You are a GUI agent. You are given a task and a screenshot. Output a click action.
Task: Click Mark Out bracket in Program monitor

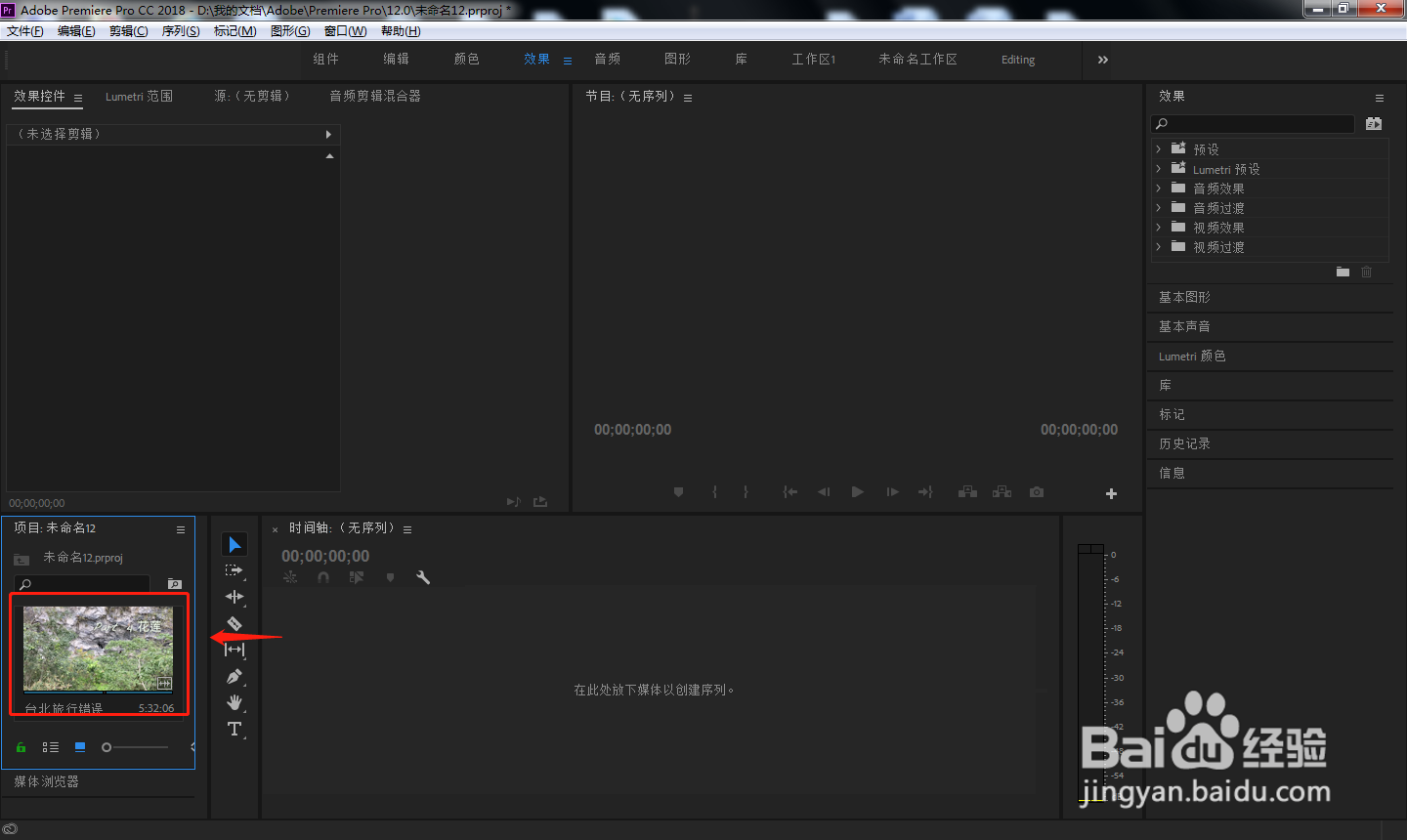[x=746, y=492]
